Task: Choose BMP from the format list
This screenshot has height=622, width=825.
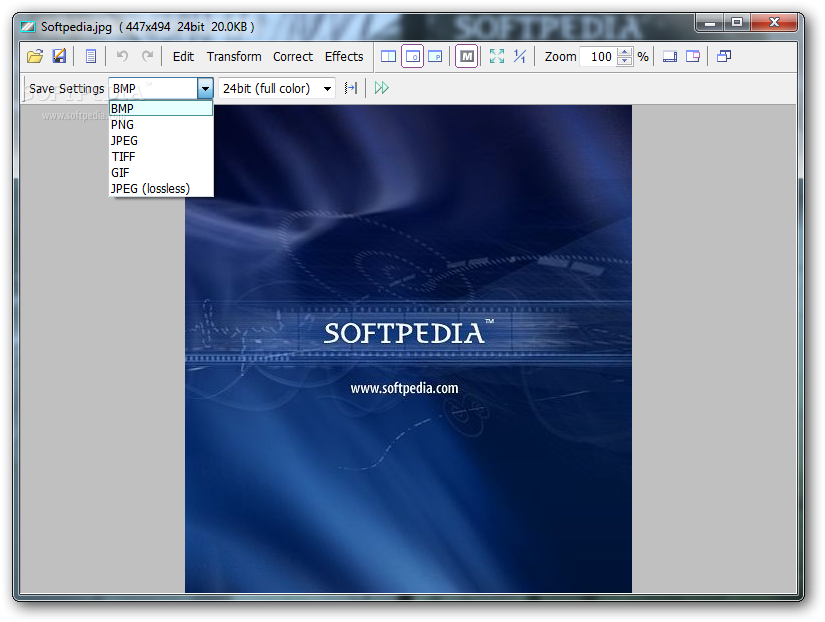Action: [x=161, y=108]
